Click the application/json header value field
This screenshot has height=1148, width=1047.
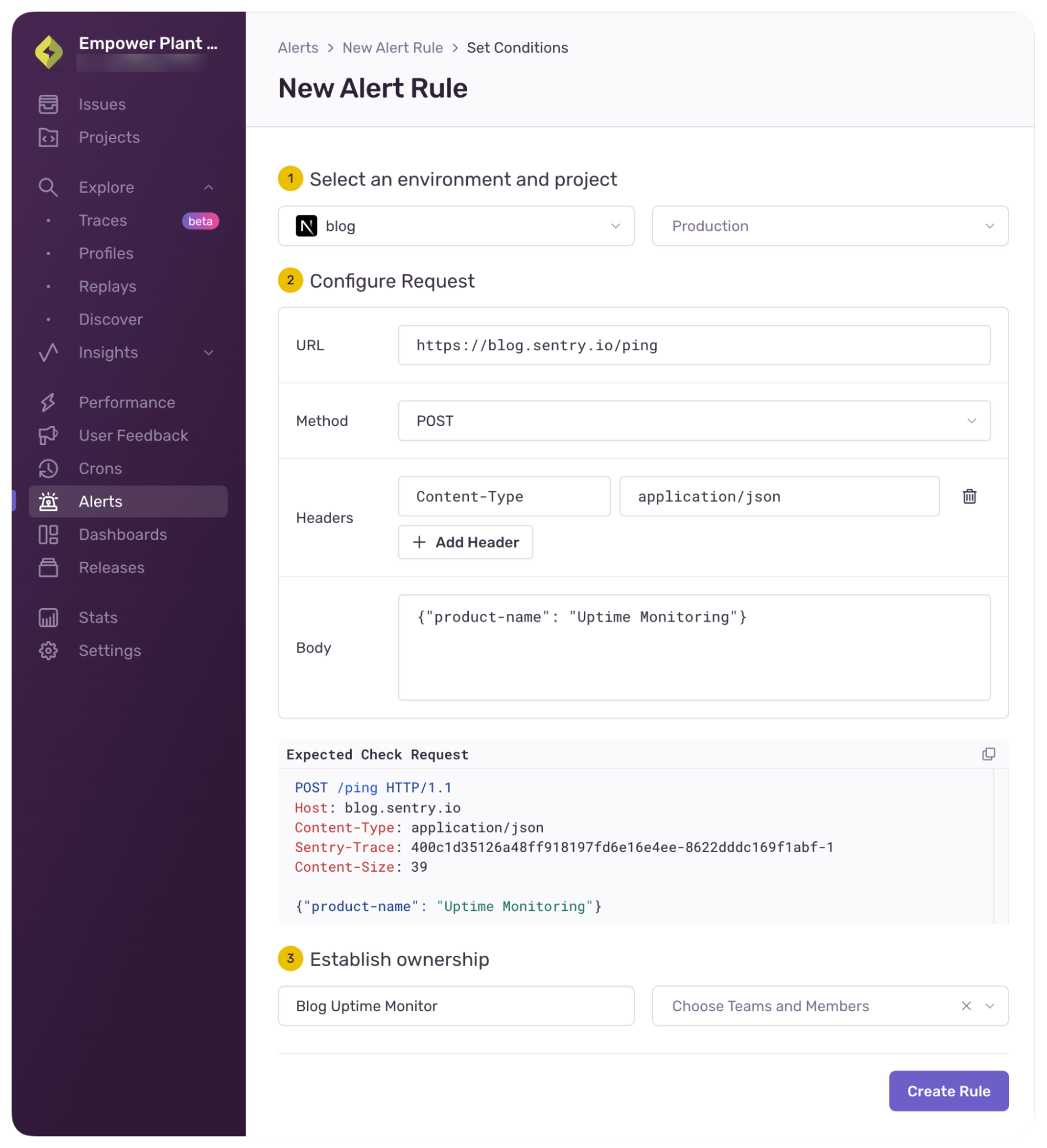coord(780,497)
